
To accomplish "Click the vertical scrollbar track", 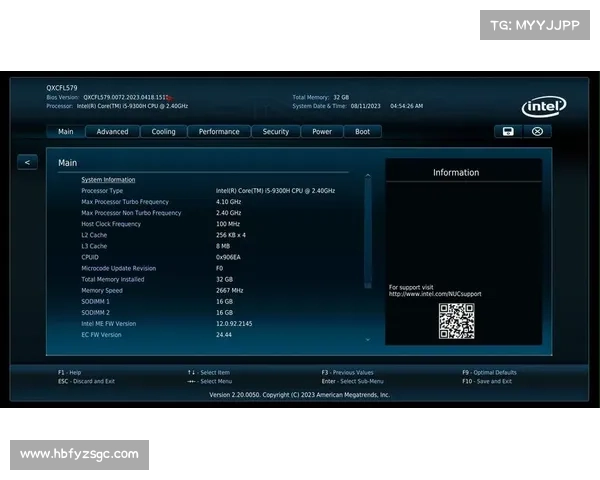I will tap(368, 233).
